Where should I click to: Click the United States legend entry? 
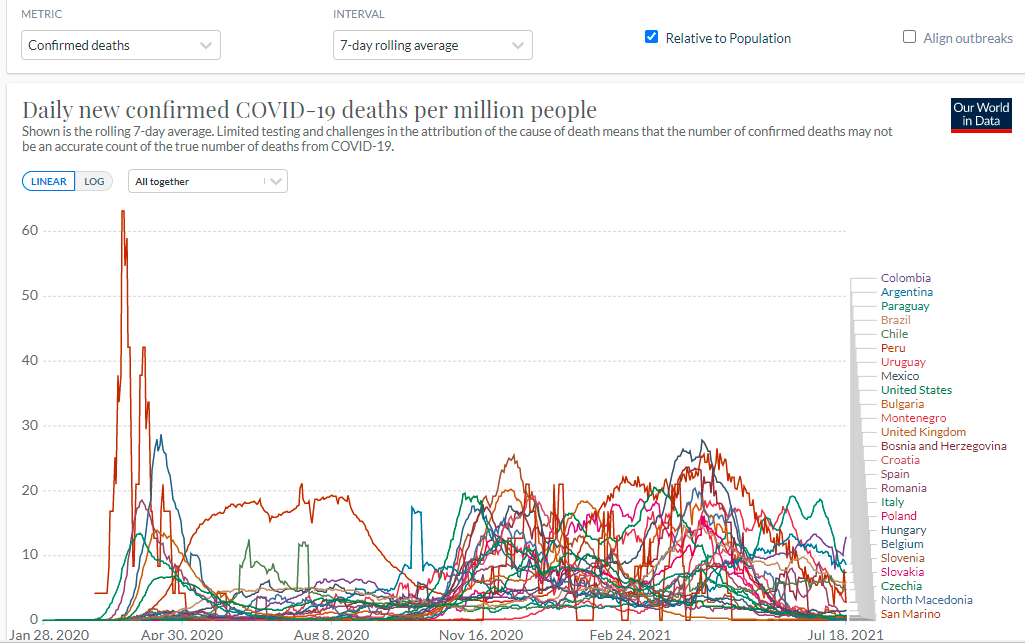(x=916, y=390)
